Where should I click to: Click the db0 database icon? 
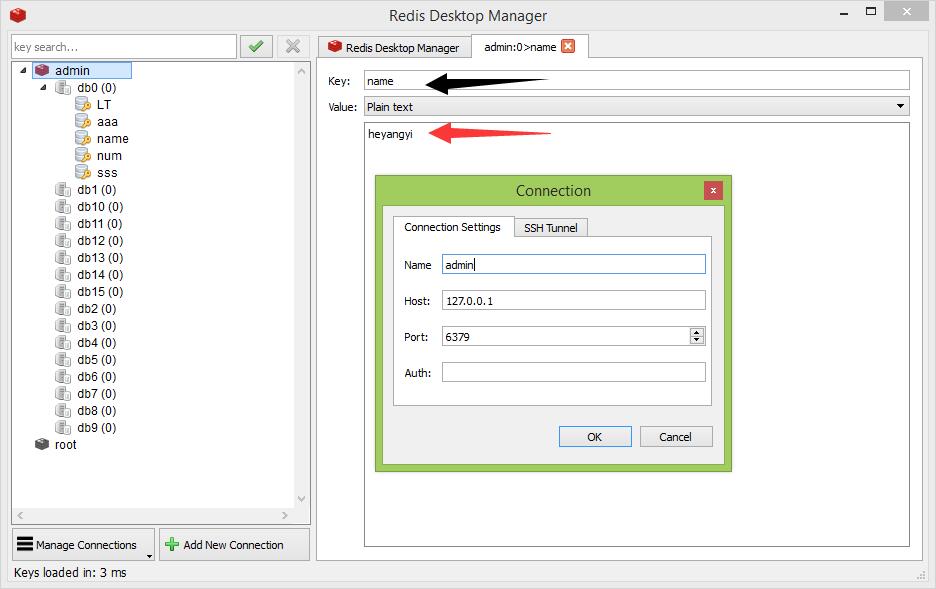click(63, 88)
